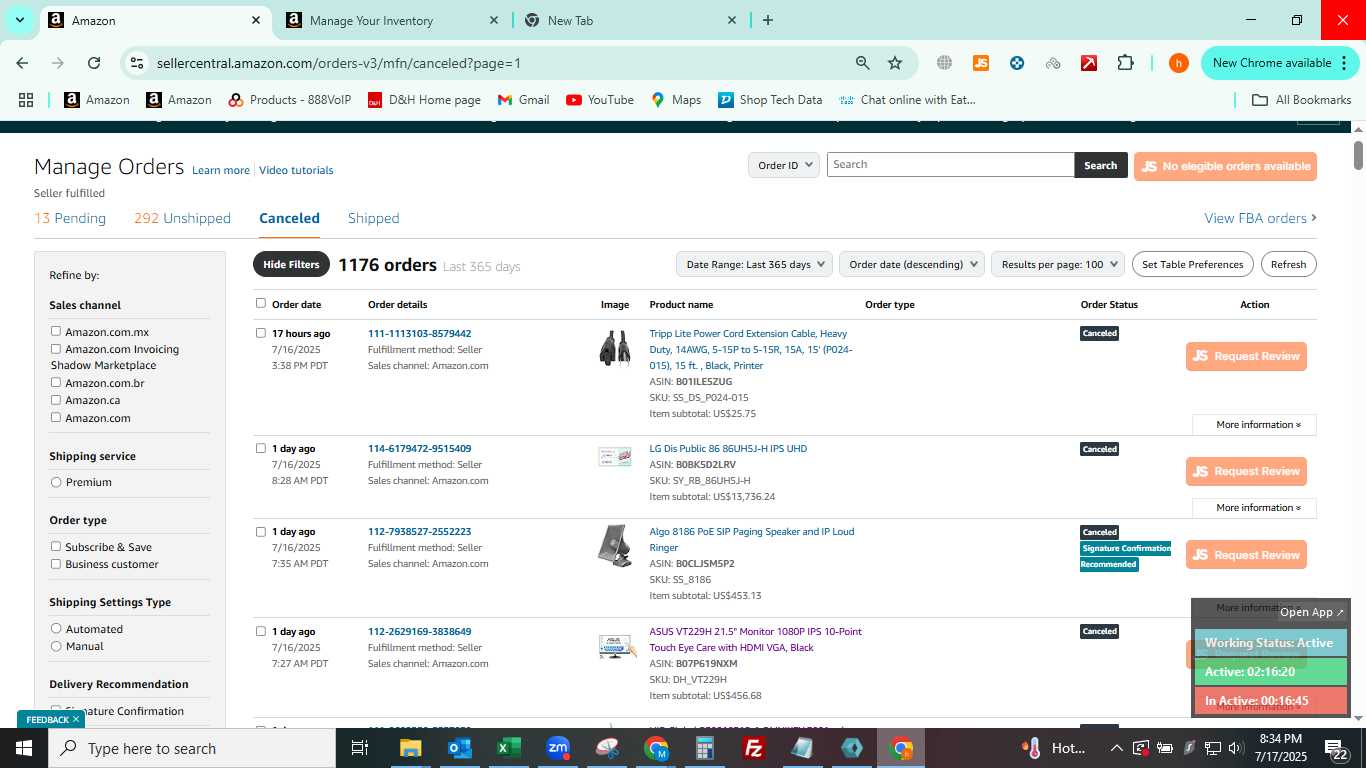Check the Amazon.com.mx sales channel
This screenshot has width=1366, height=768.
pos(56,331)
